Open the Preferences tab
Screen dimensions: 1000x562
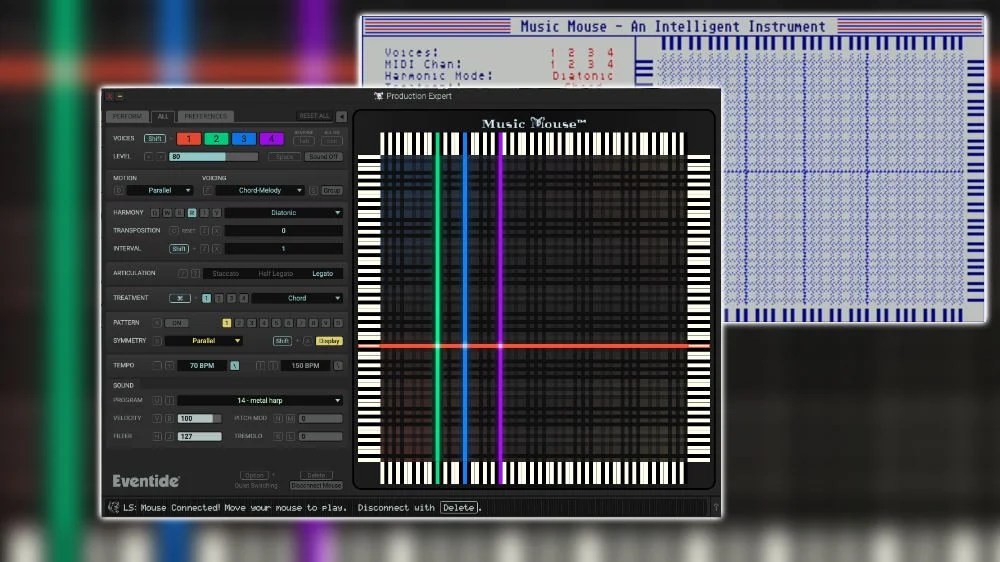point(205,116)
